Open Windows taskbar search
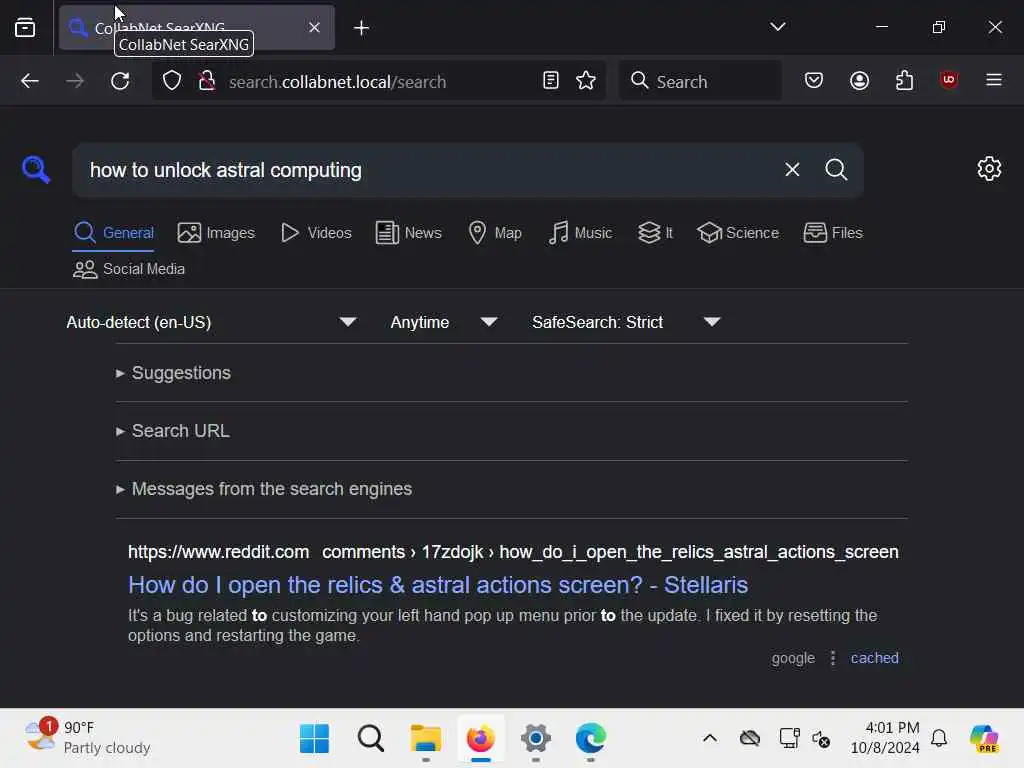 tap(370, 739)
